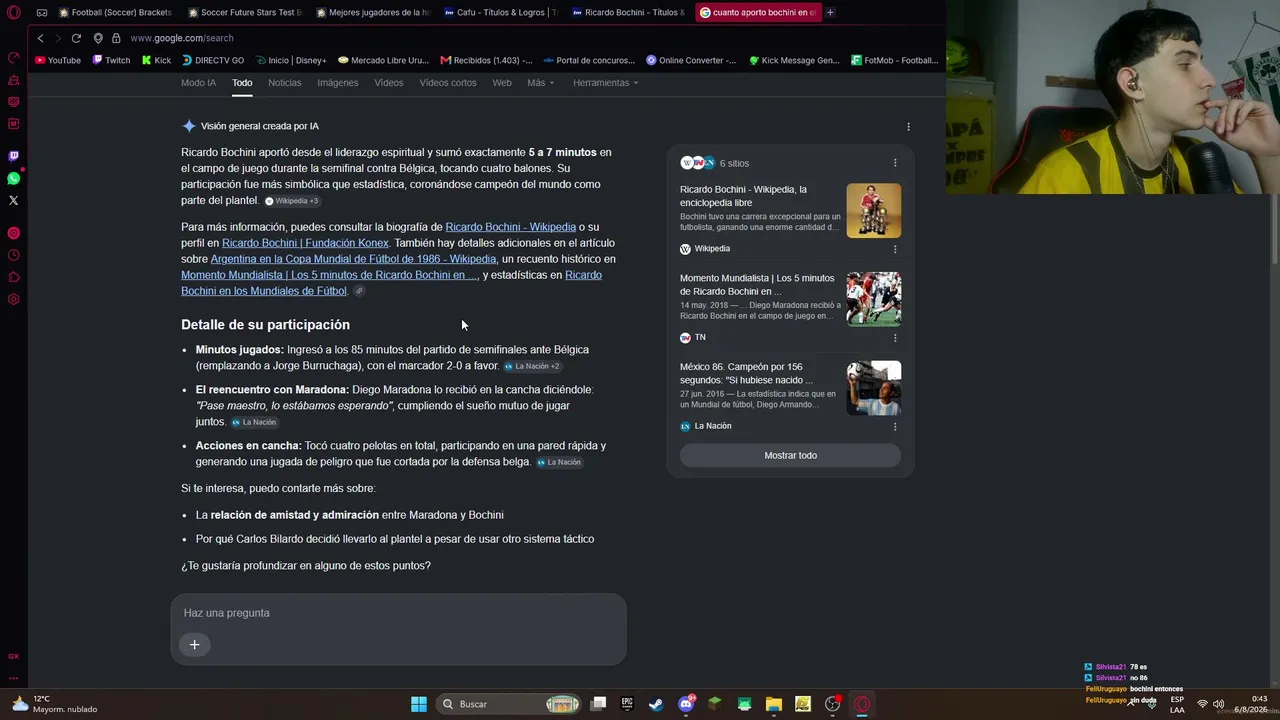Open the La Nación +2 source chip
1280x720 pixels.
[x=533, y=366]
